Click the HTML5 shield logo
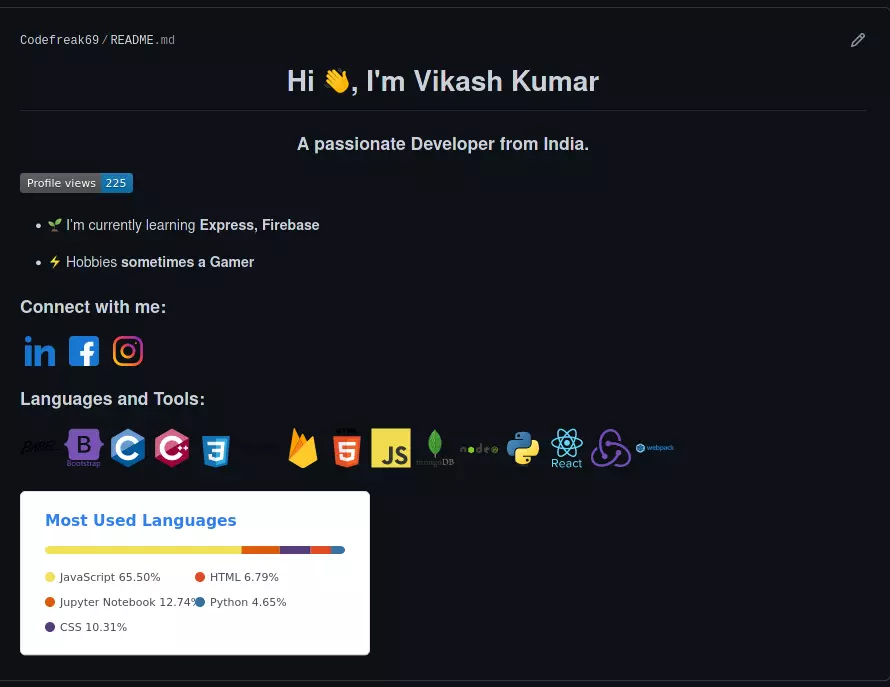The image size is (890, 687). point(347,448)
